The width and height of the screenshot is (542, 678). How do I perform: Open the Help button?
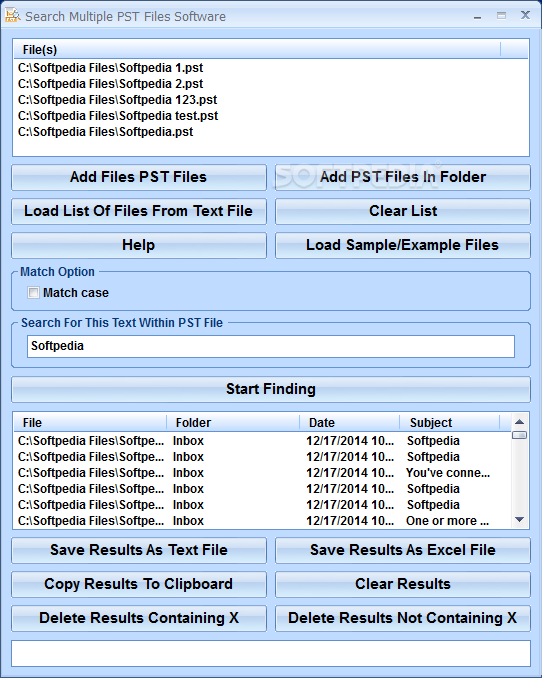[x=138, y=246]
